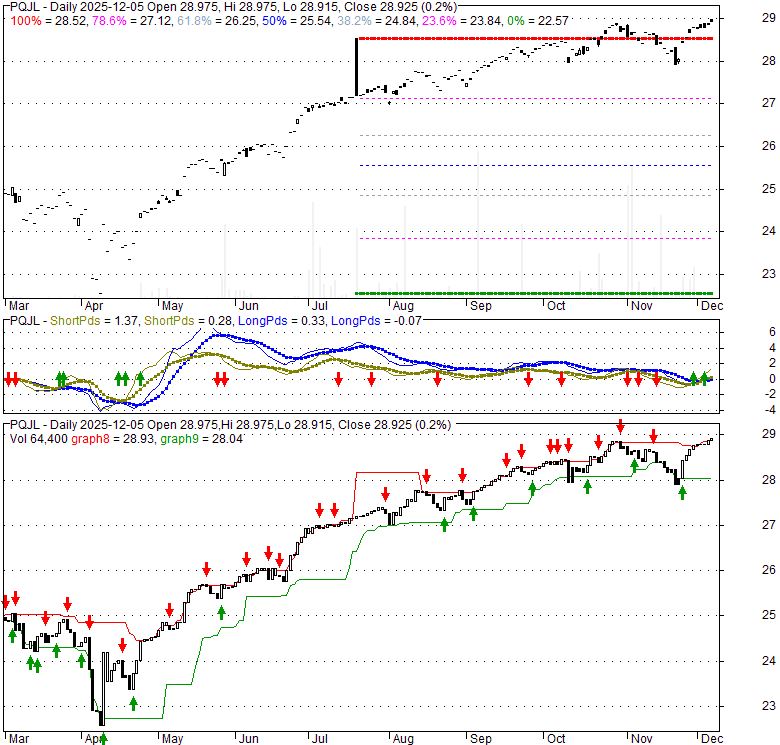This screenshot has height=745, width=780.
Task: Click the 'graph9 = 28.04' green label
Action: [x=201, y=439]
